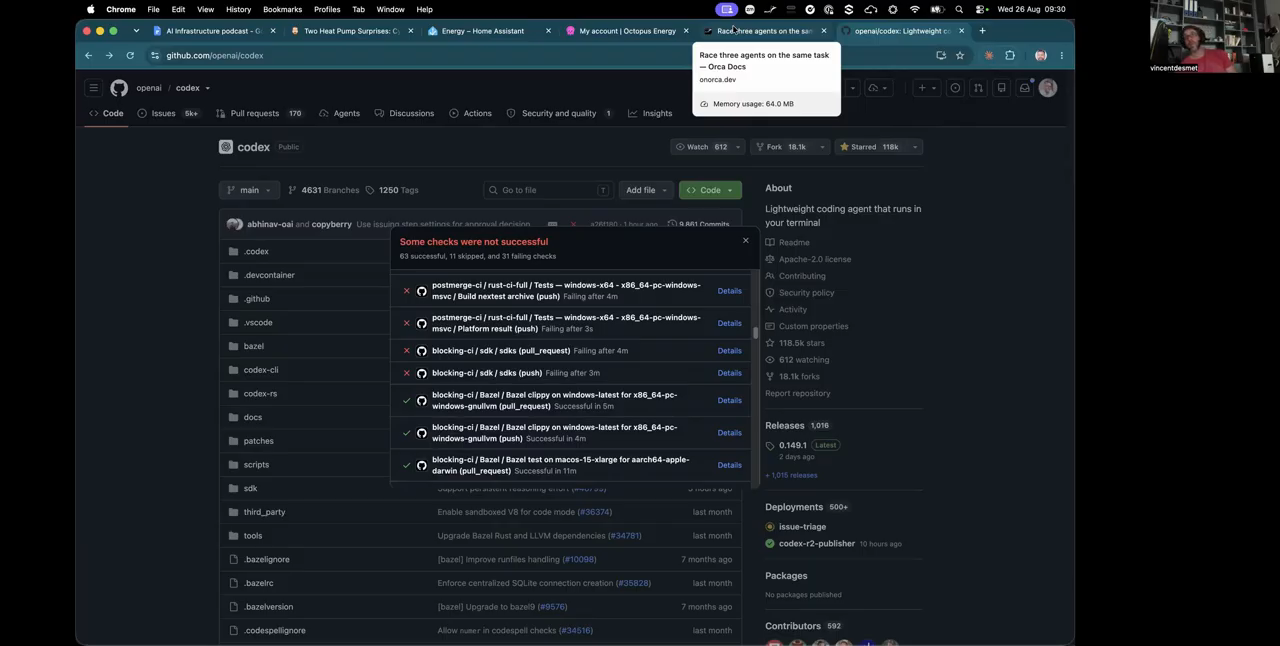
Task: Switch to the Issues tab
Action: click(x=169, y=113)
